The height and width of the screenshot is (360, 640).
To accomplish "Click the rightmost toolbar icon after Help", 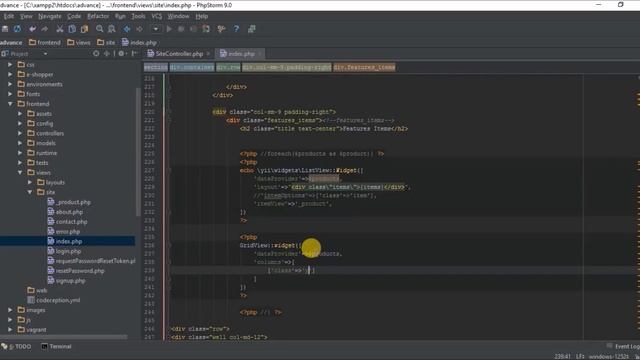I will pyautogui.click(x=251, y=29).
